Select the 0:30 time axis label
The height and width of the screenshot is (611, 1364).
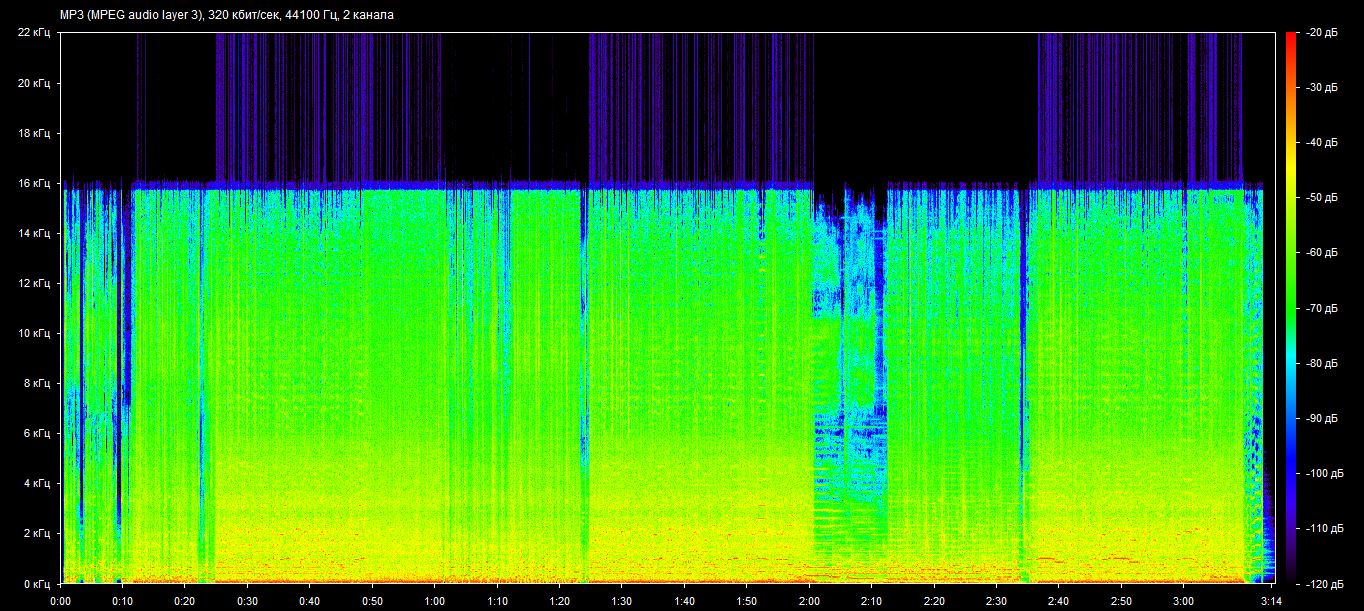coord(247,601)
